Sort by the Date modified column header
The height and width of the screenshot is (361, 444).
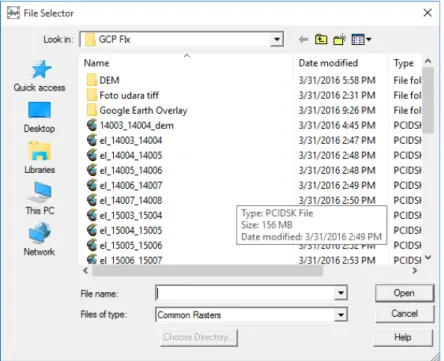(341, 63)
